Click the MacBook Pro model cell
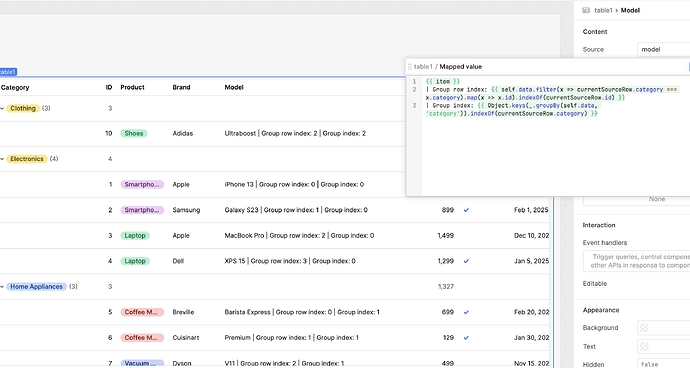Screen dimensions: 690x368 click(299, 236)
